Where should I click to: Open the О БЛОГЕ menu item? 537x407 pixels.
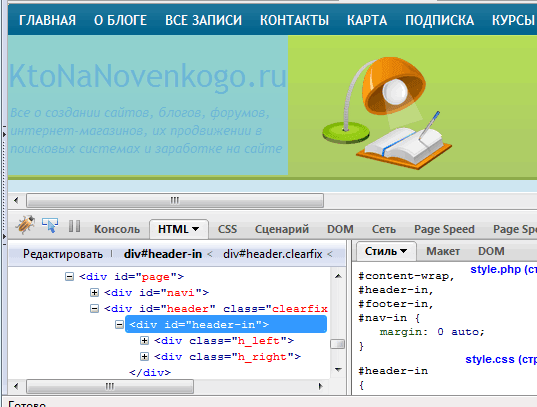pyautogui.click(x=121, y=20)
